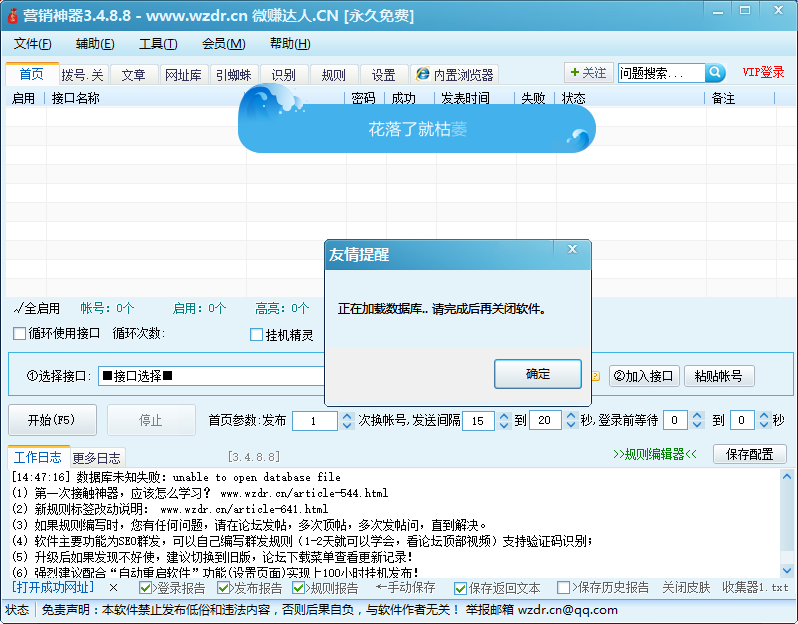Switch to the 识别 tab

283,75
